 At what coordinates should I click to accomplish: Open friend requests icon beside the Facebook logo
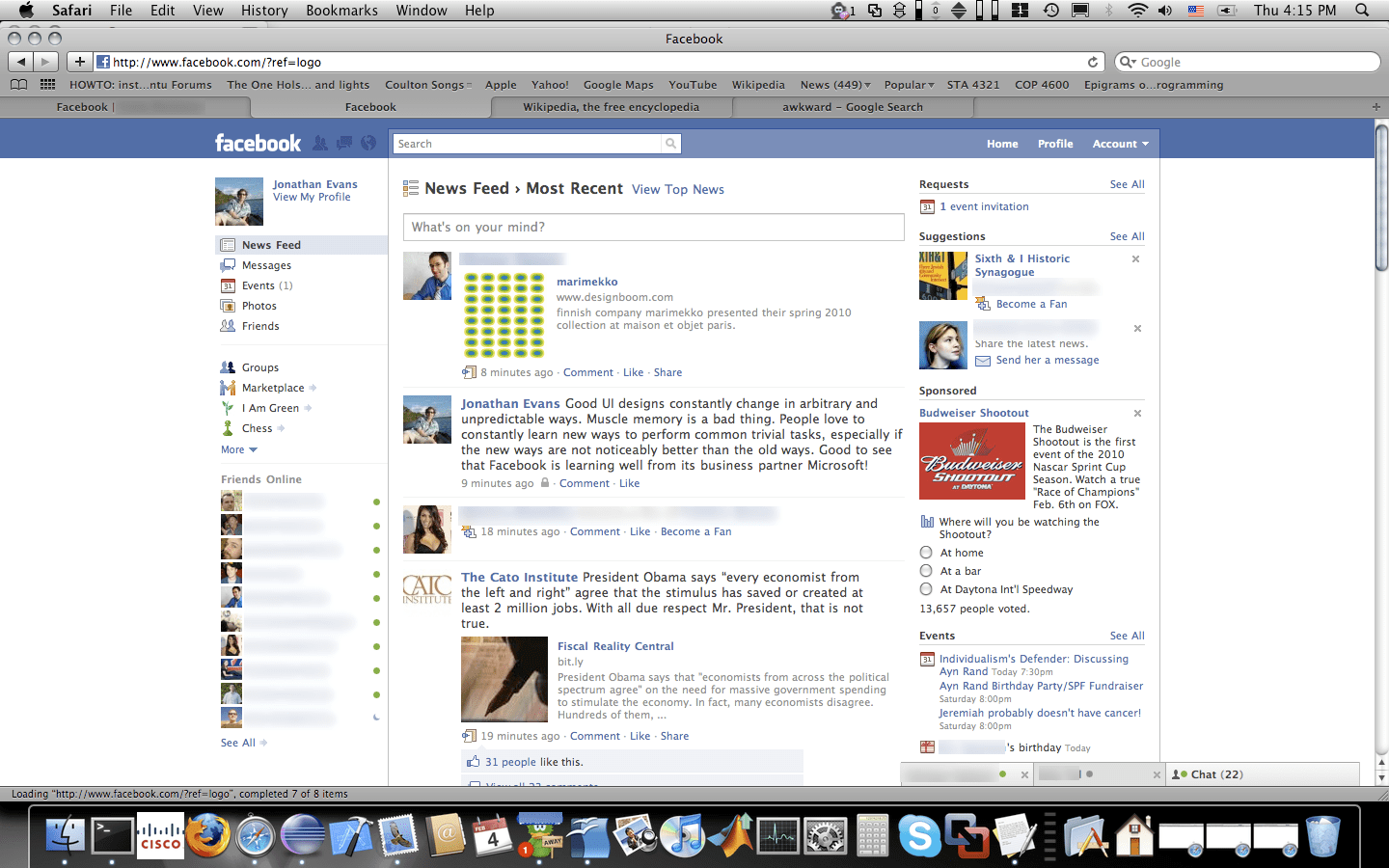(x=320, y=144)
